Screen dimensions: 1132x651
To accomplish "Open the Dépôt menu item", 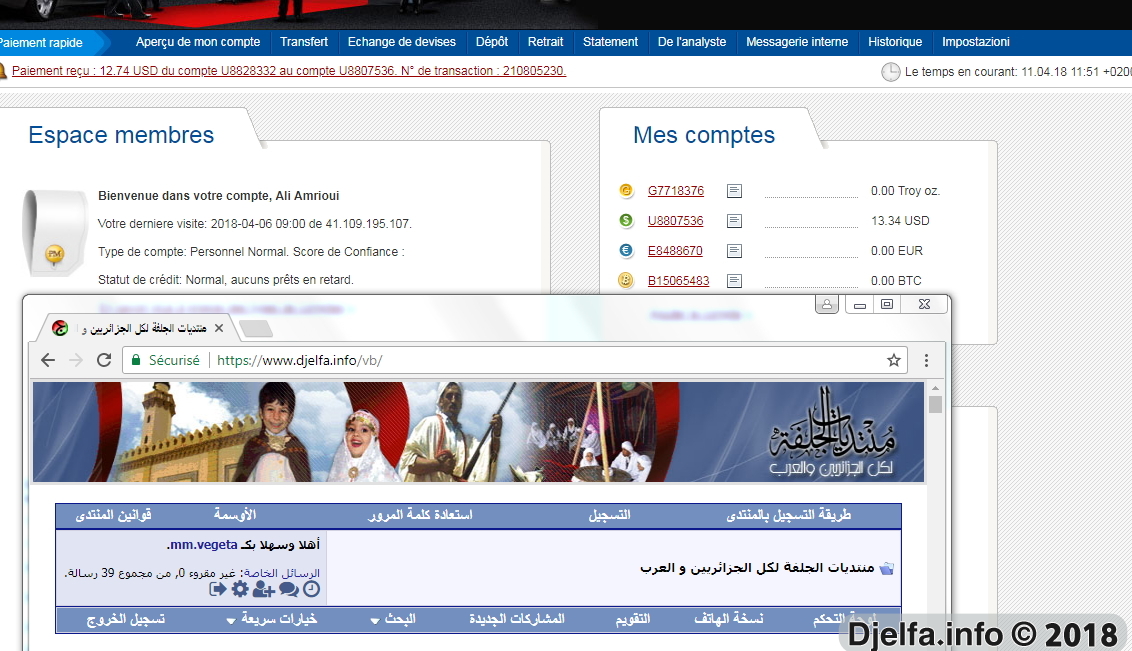I will click(492, 42).
